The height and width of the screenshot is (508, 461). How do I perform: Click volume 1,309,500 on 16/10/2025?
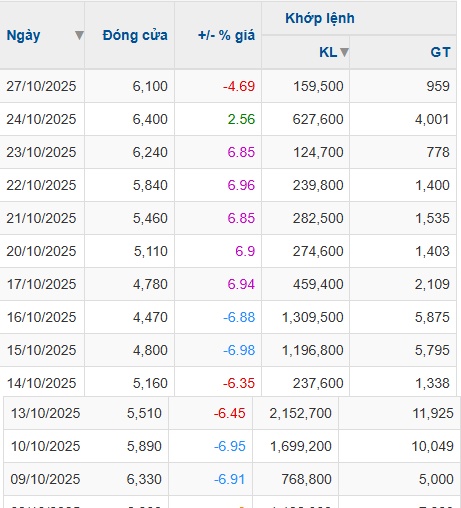point(313,317)
